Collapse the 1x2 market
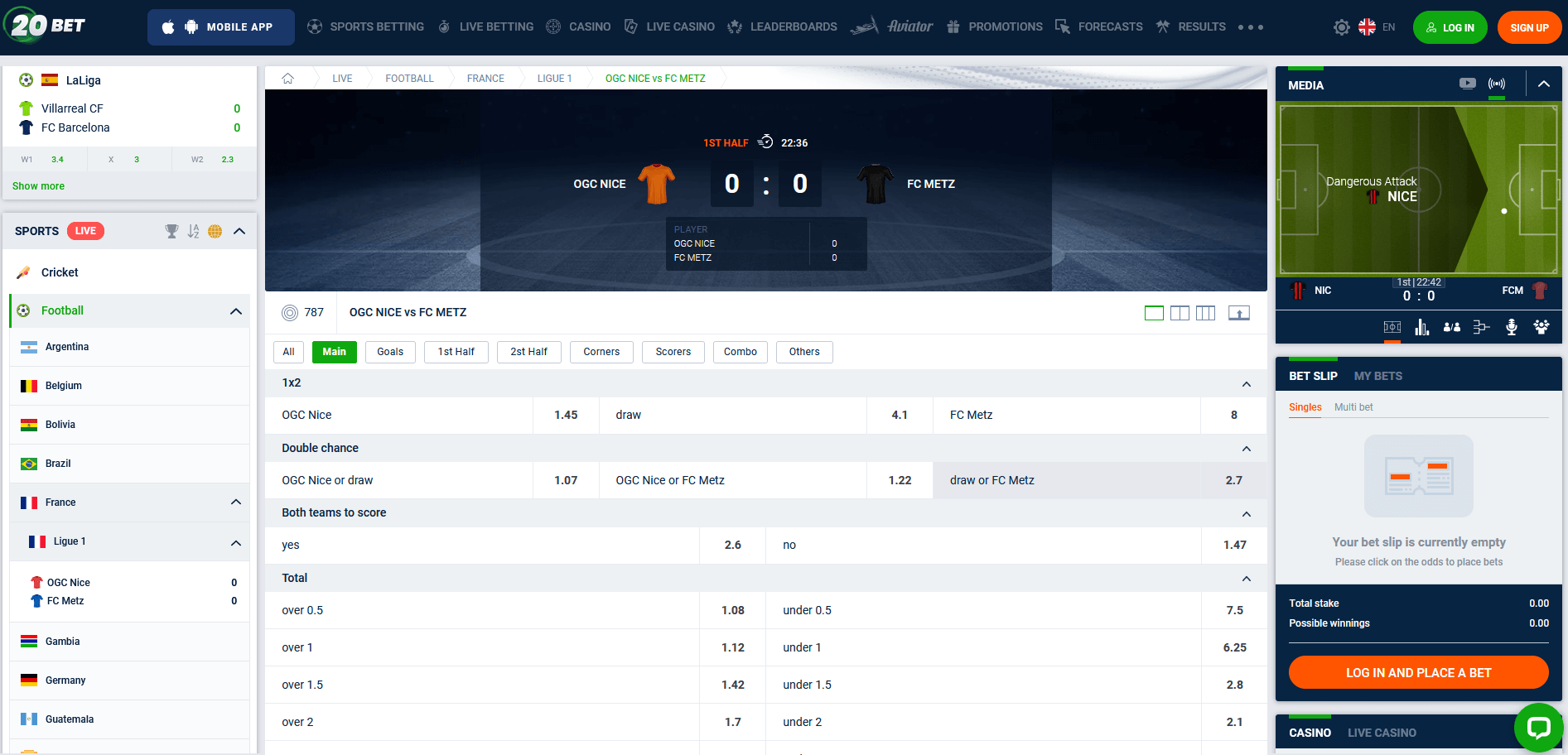1568x755 pixels. [1247, 384]
